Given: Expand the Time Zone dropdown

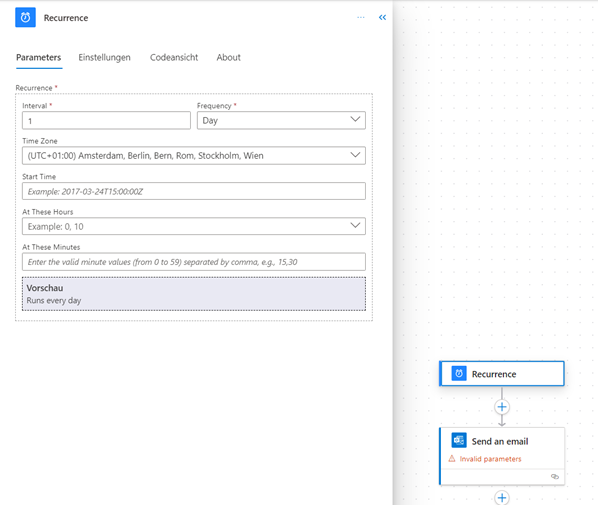Looking at the screenshot, I should pos(194,156).
